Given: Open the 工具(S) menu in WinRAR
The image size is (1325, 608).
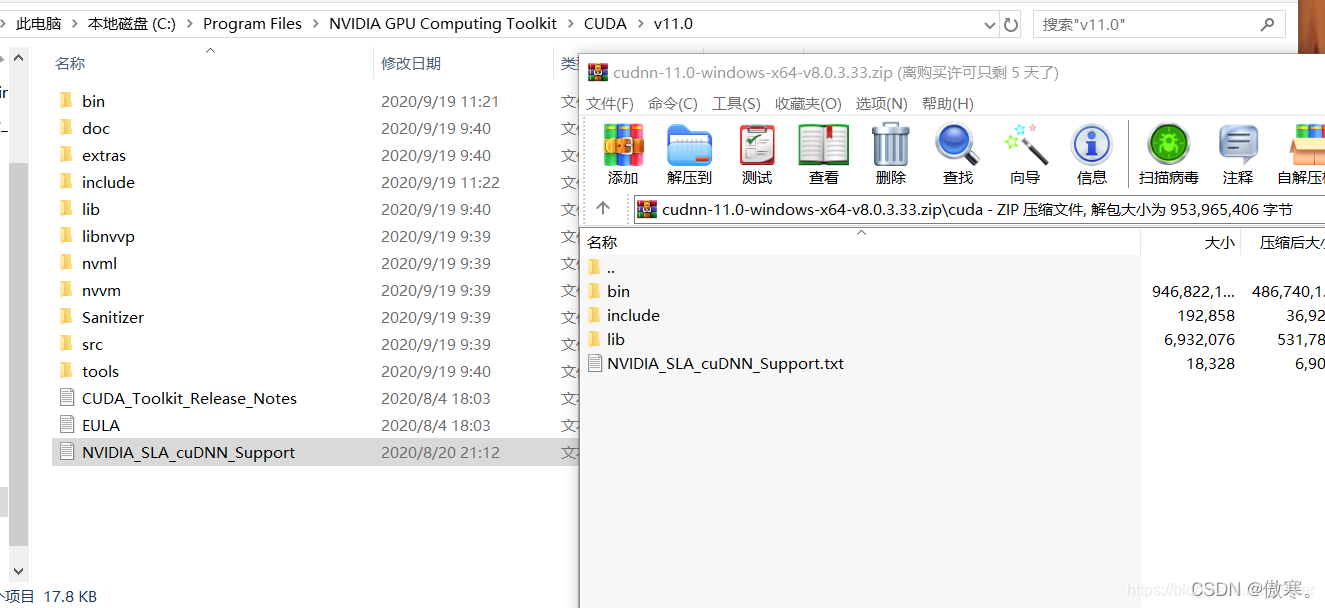Looking at the screenshot, I should [736, 104].
